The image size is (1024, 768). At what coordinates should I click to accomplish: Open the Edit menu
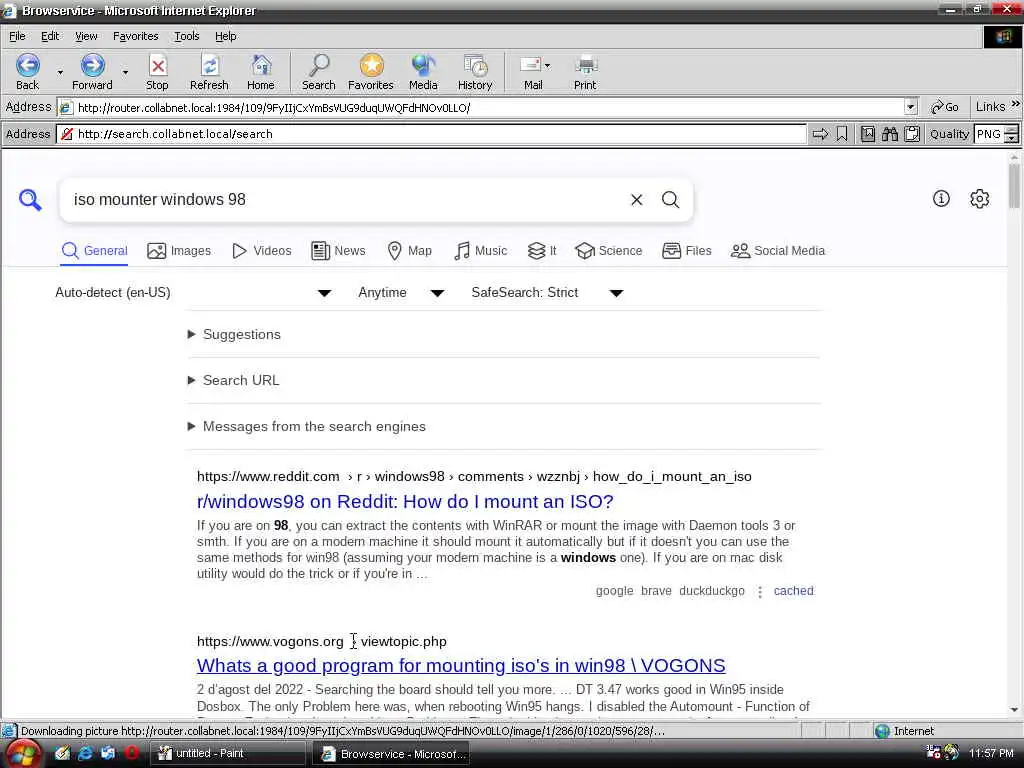(x=50, y=36)
